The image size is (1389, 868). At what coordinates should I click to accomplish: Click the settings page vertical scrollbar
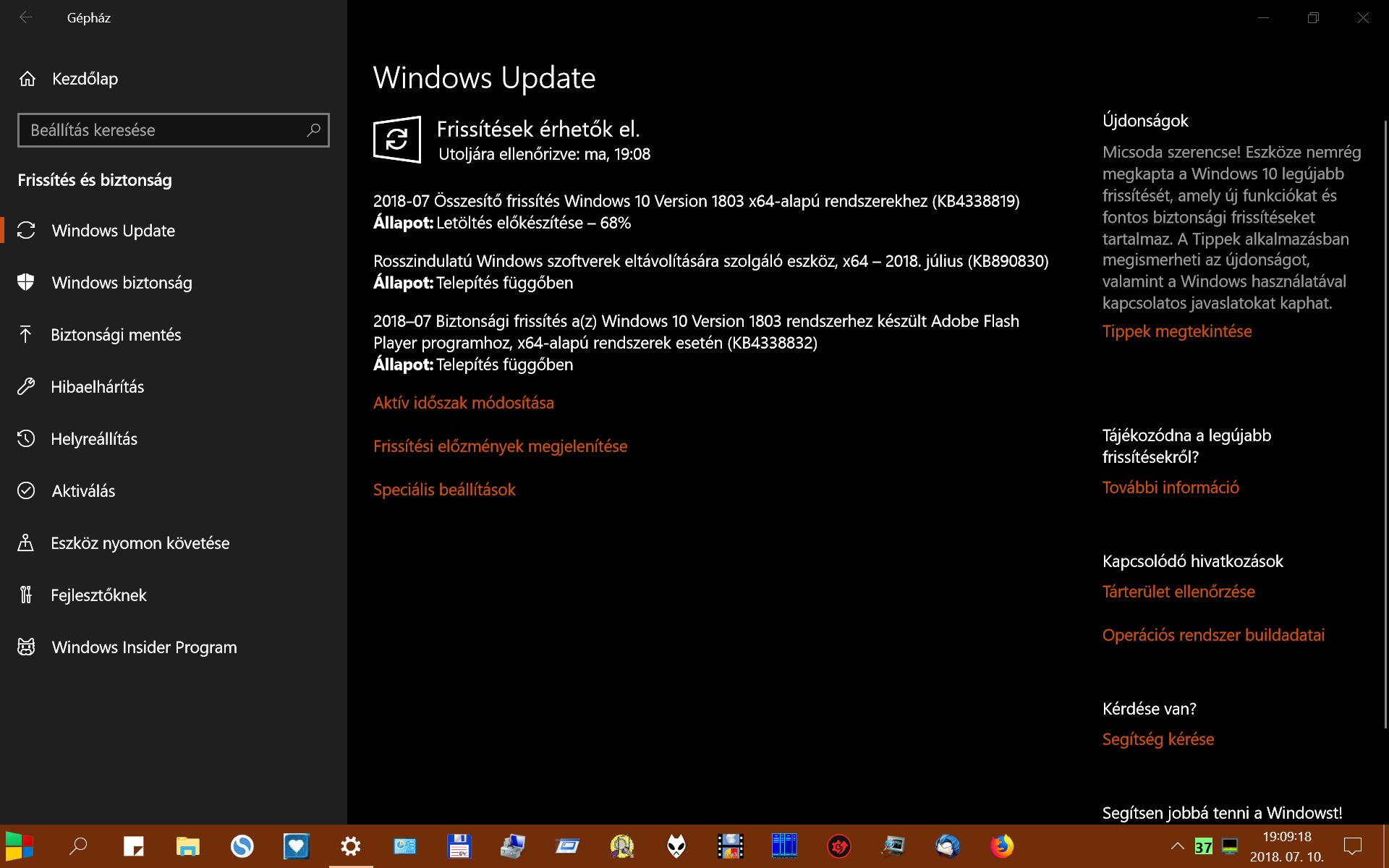pos(1385,423)
